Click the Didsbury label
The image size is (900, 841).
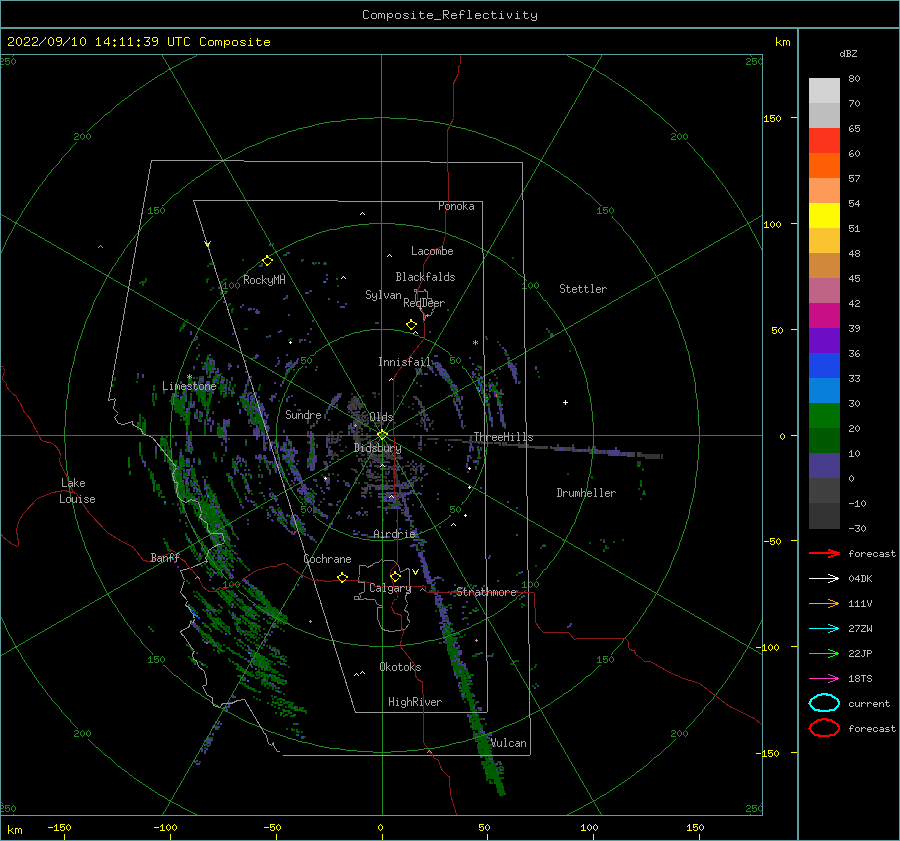(x=377, y=448)
